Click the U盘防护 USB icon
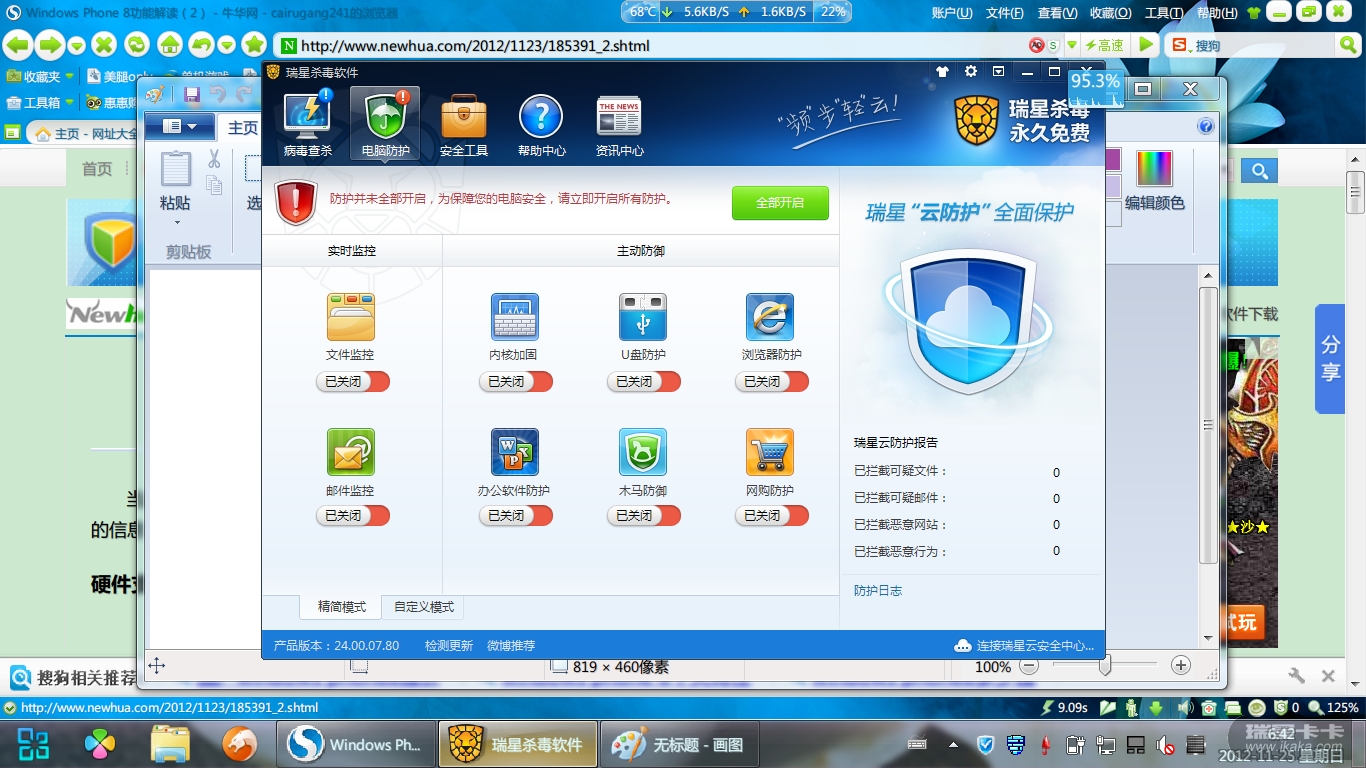The height and width of the screenshot is (768, 1366). pyautogui.click(x=643, y=317)
